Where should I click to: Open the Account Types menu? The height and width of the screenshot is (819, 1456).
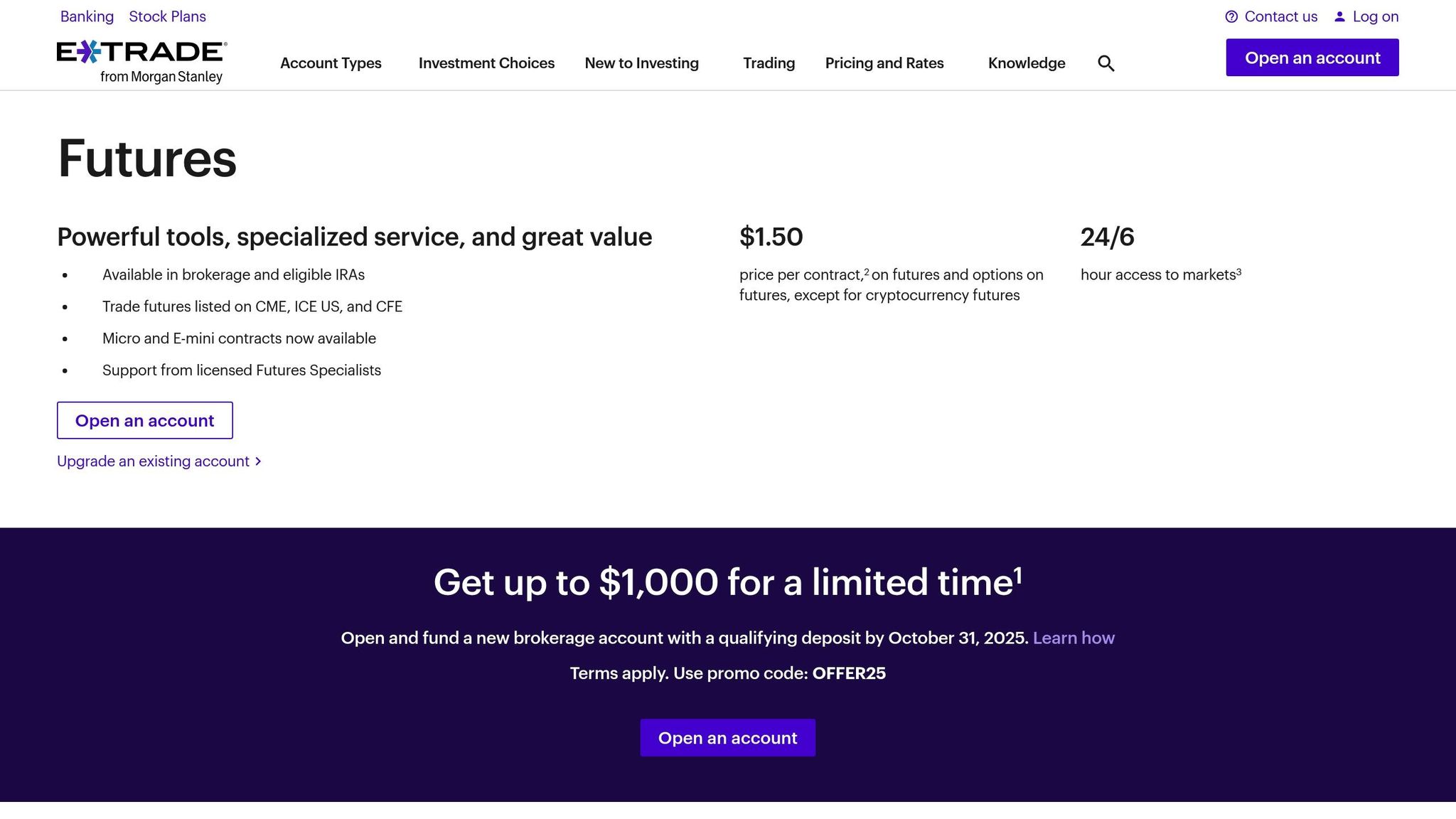(331, 63)
